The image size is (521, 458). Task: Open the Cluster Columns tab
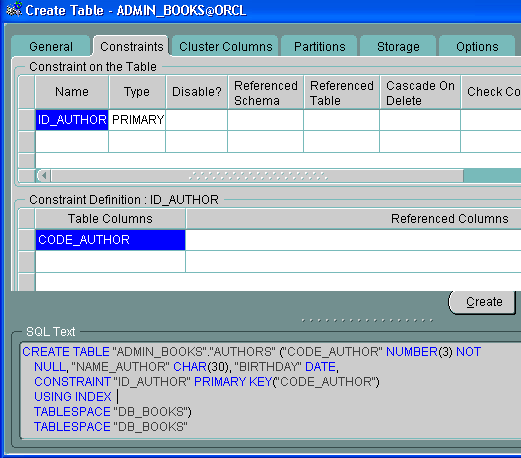click(225, 46)
